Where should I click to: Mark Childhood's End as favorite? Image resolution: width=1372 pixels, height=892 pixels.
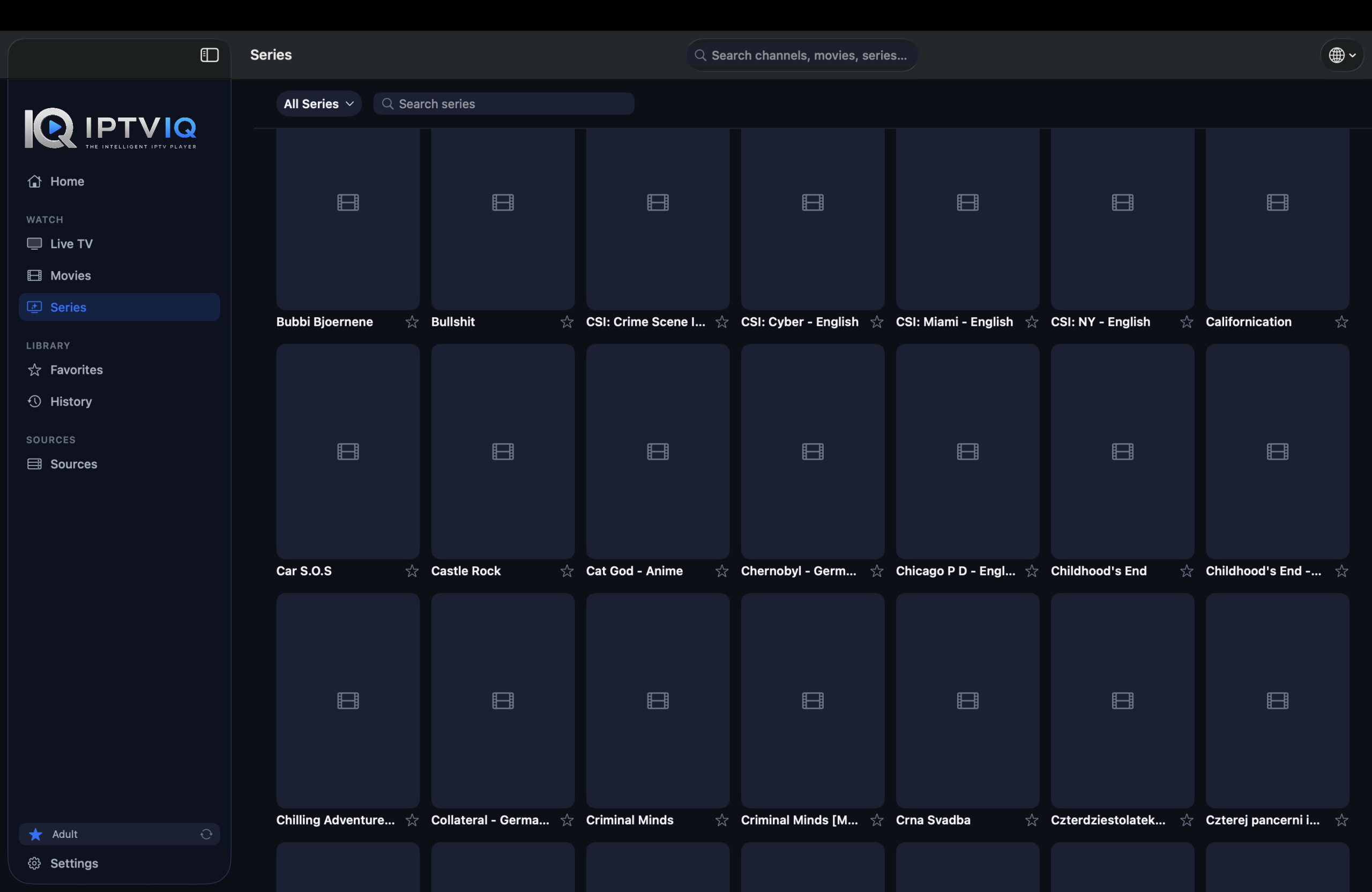pos(1187,571)
